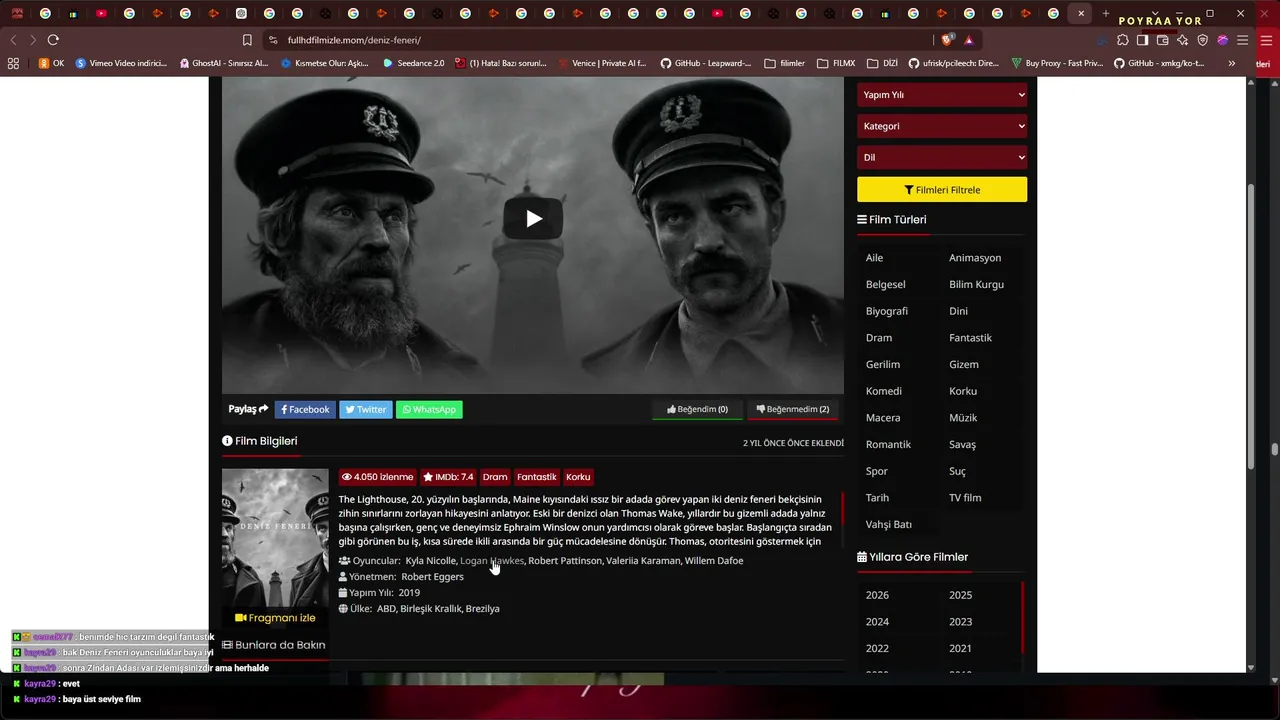The width and height of the screenshot is (1280, 720).
Task: Show more bookmarks via the chevron
Action: point(1231,63)
